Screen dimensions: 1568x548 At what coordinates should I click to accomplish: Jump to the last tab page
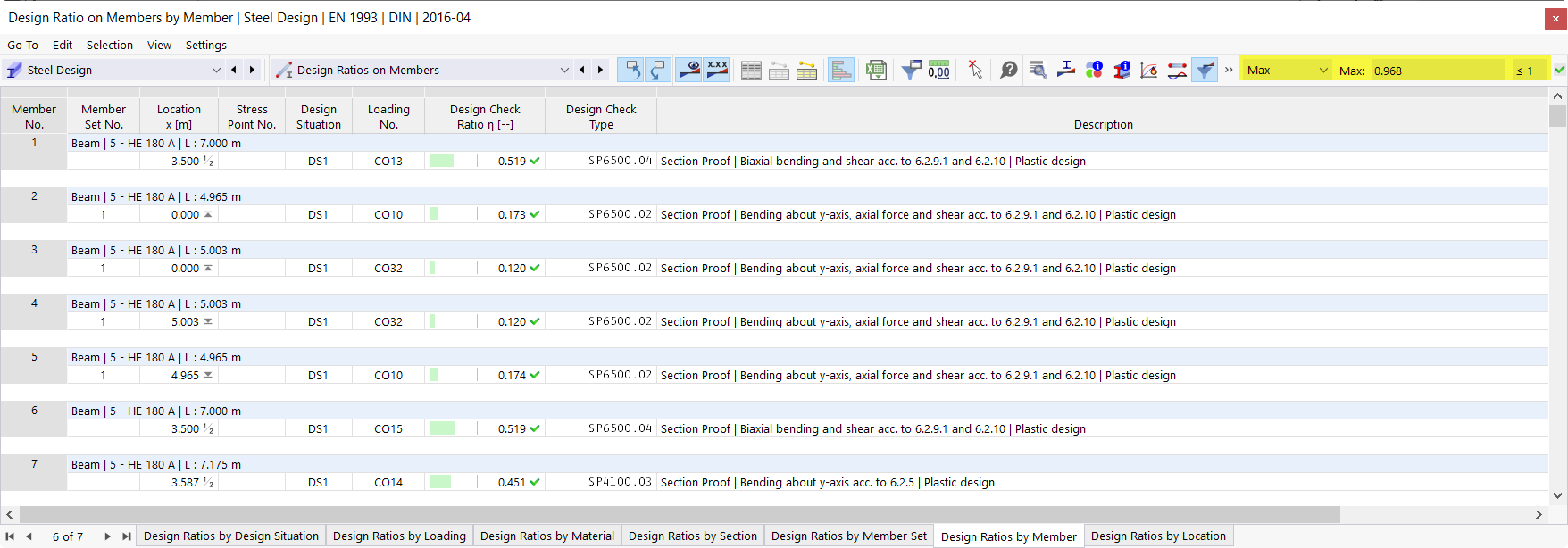click(126, 536)
